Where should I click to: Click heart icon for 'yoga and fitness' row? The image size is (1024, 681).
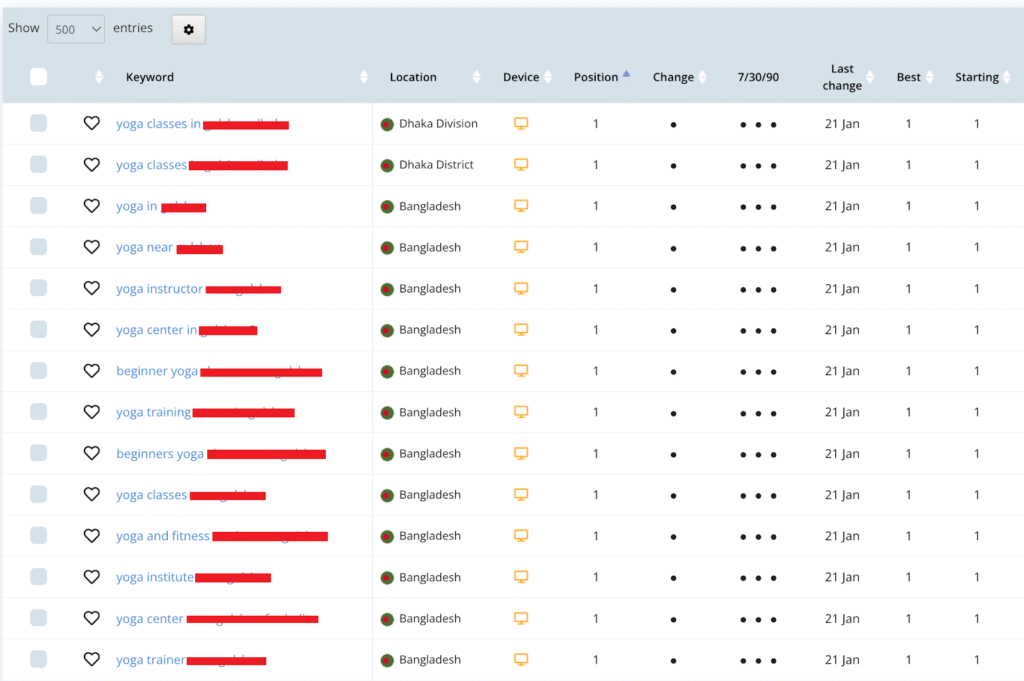point(92,536)
